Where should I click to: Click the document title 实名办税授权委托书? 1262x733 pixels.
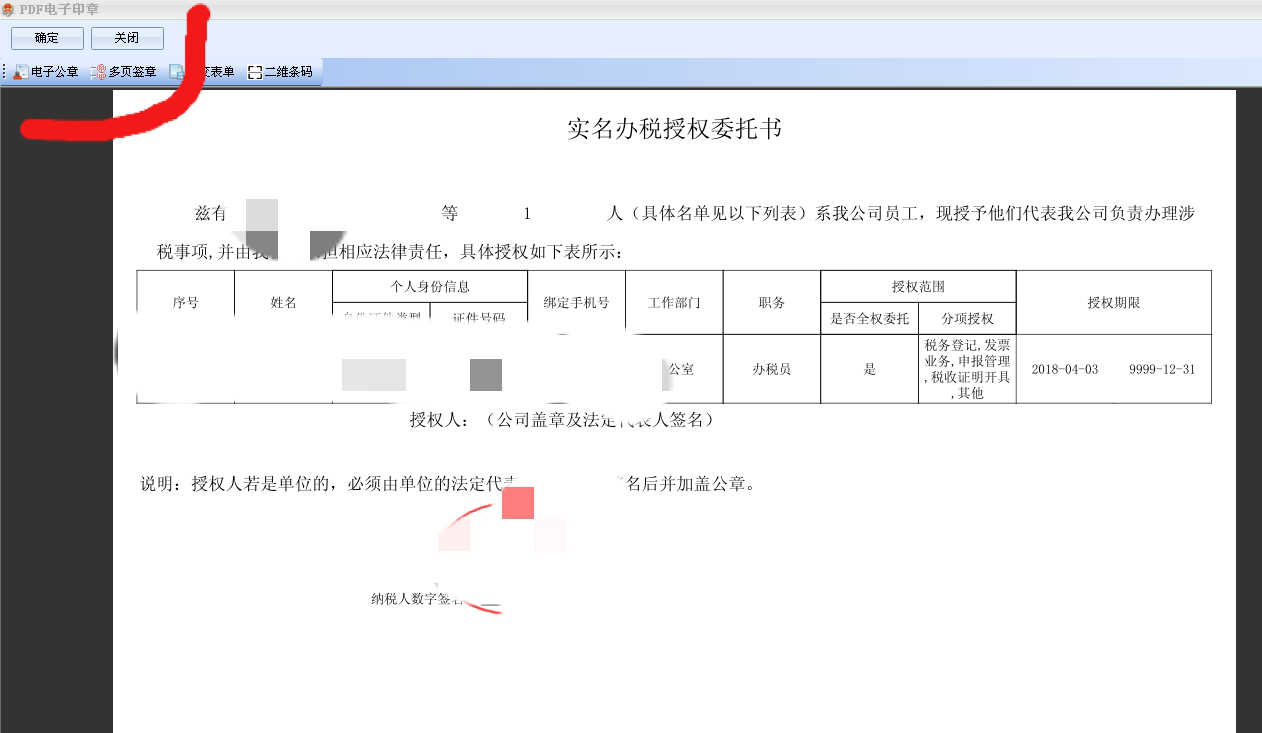pyautogui.click(x=674, y=129)
